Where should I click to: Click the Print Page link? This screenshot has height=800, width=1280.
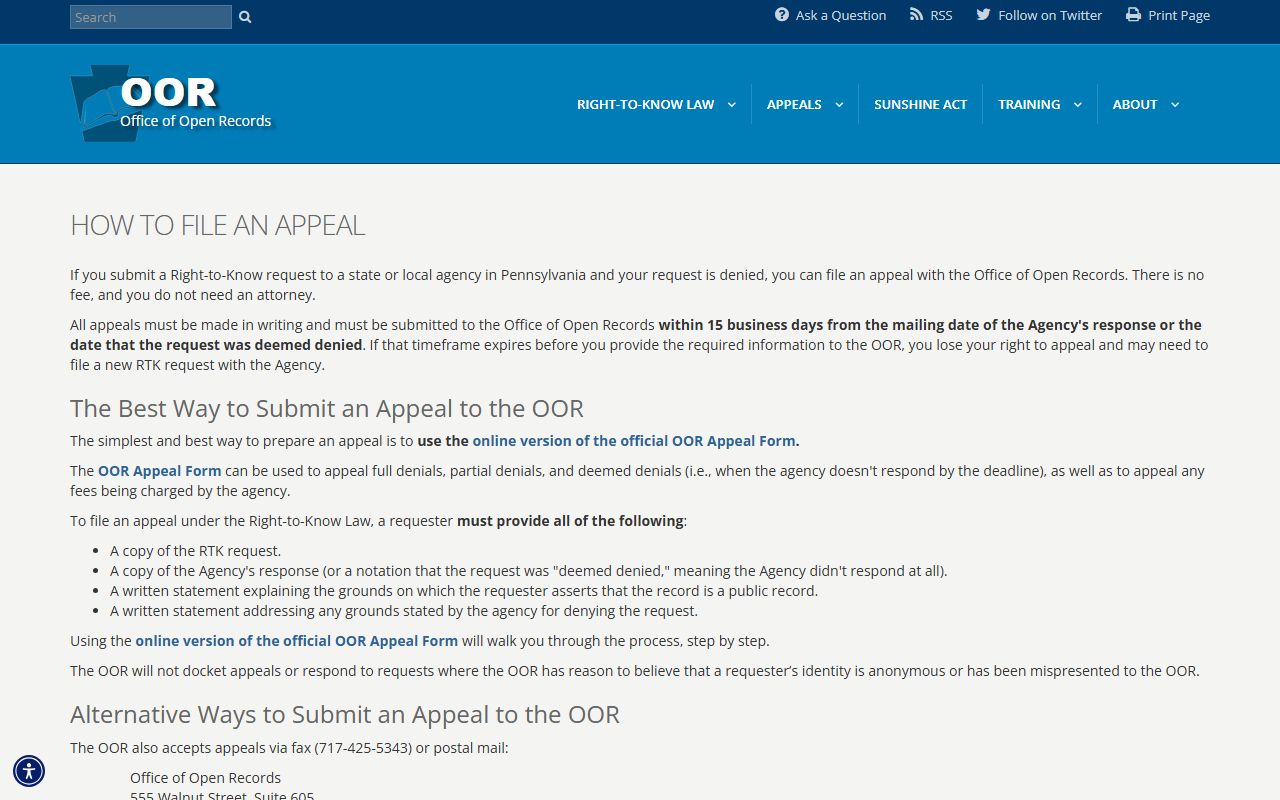[x=1179, y=15]
